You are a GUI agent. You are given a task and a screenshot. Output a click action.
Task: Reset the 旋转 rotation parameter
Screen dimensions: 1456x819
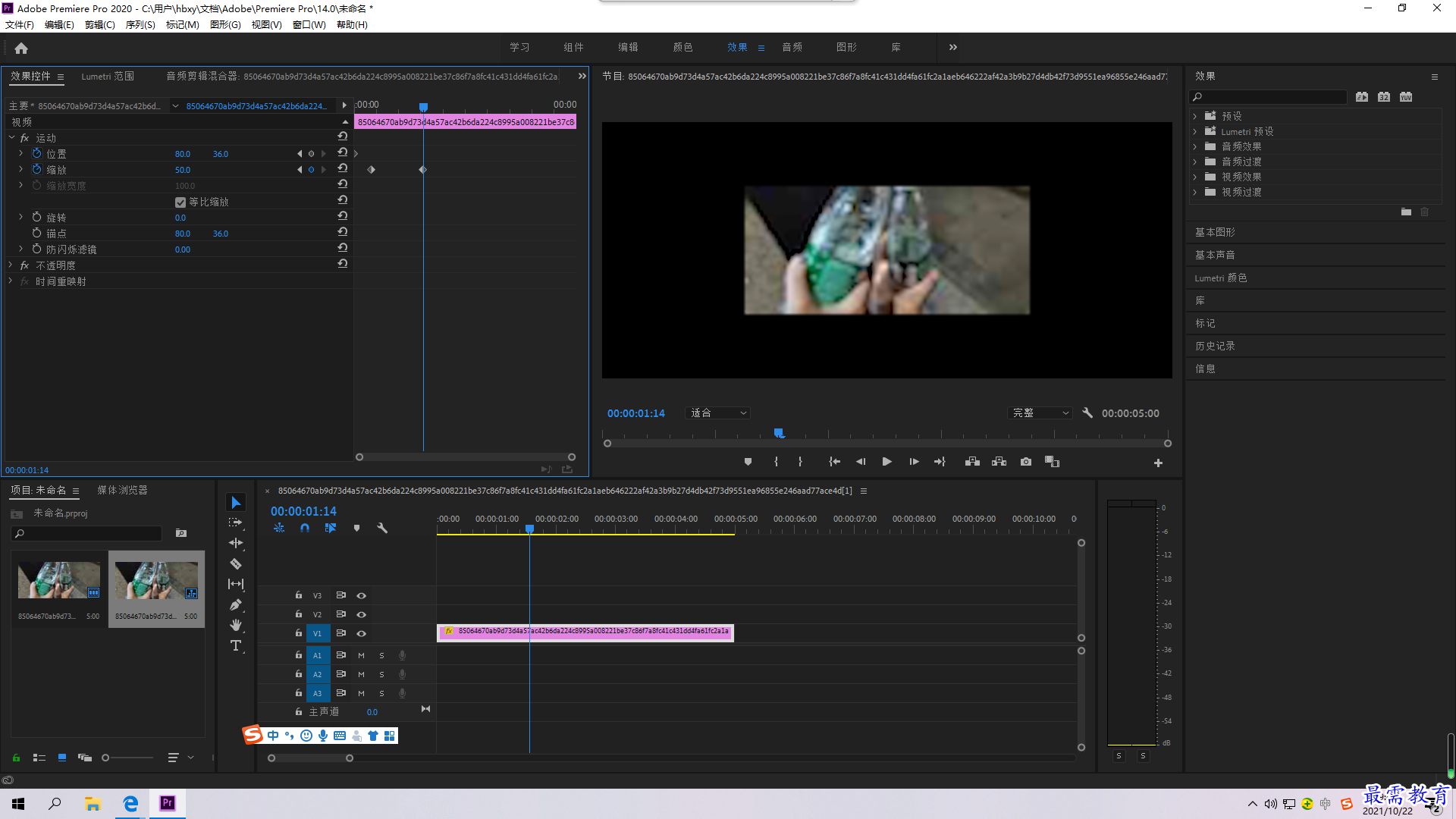[x=343, y=216]
